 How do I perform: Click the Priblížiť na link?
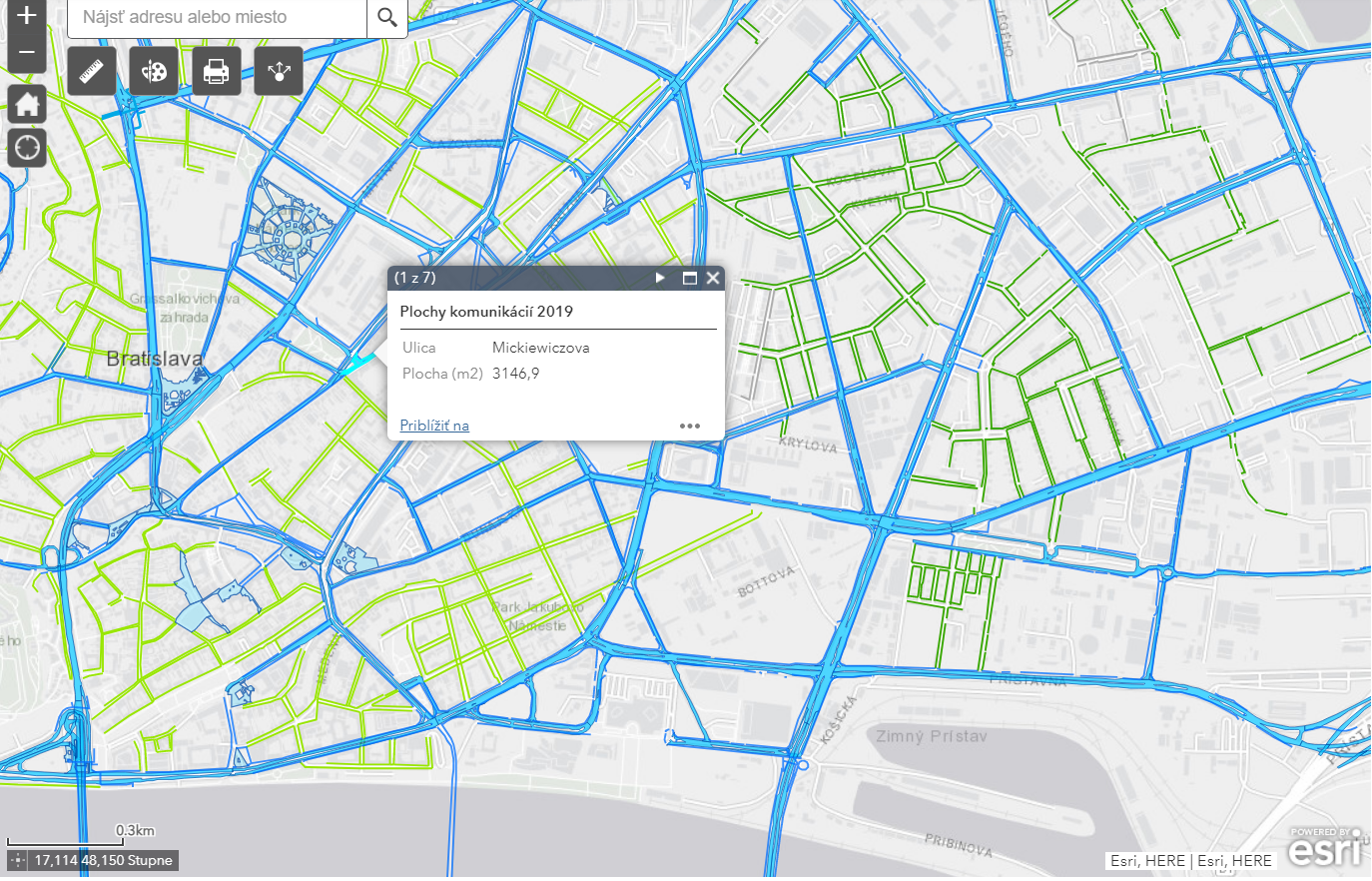434,426
